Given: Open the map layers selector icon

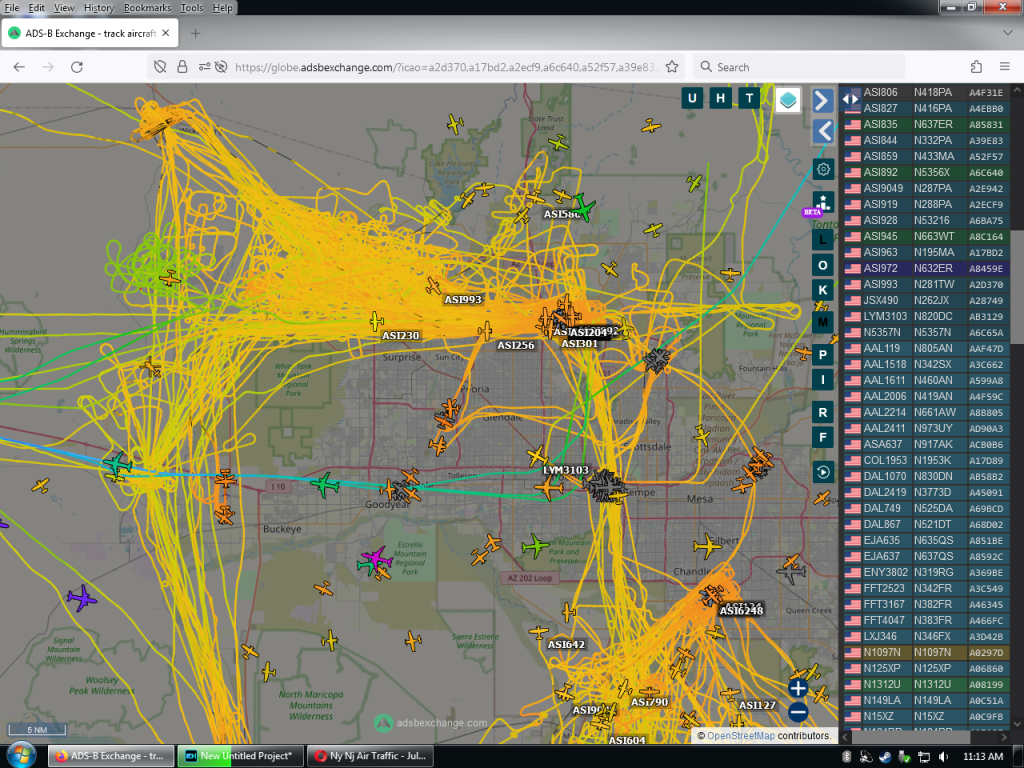Looking at the screenshot, I should [x=788, y=100].
